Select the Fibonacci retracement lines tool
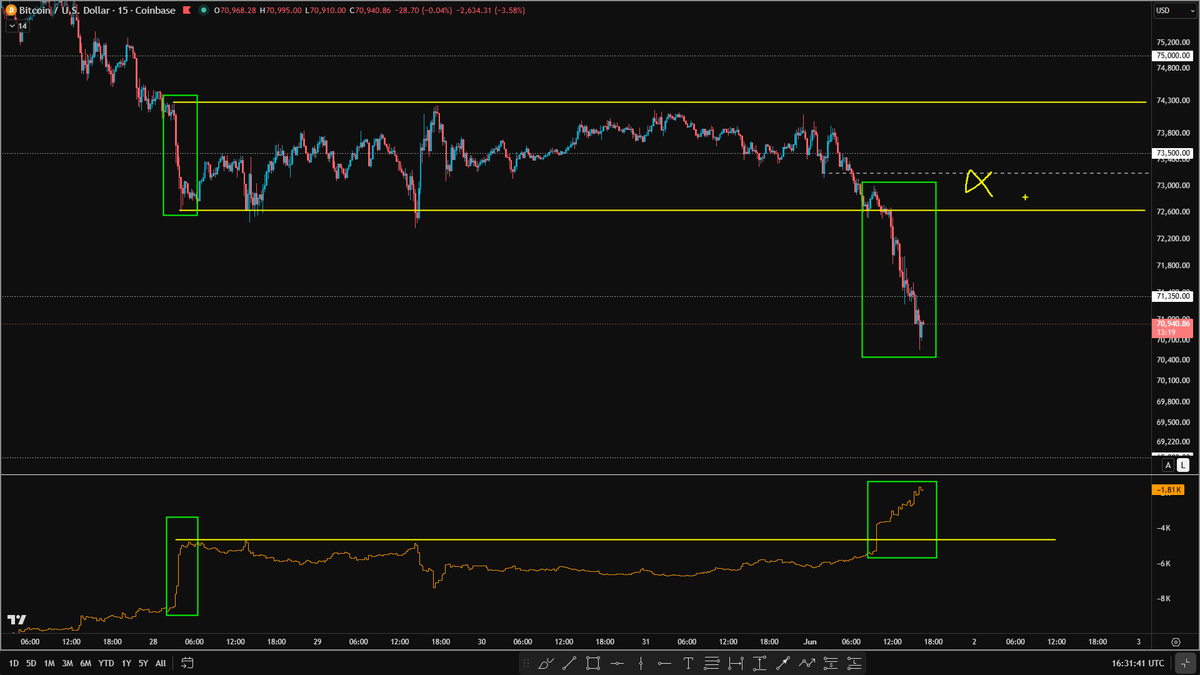 pyautogui.click(x=712, y=663)
